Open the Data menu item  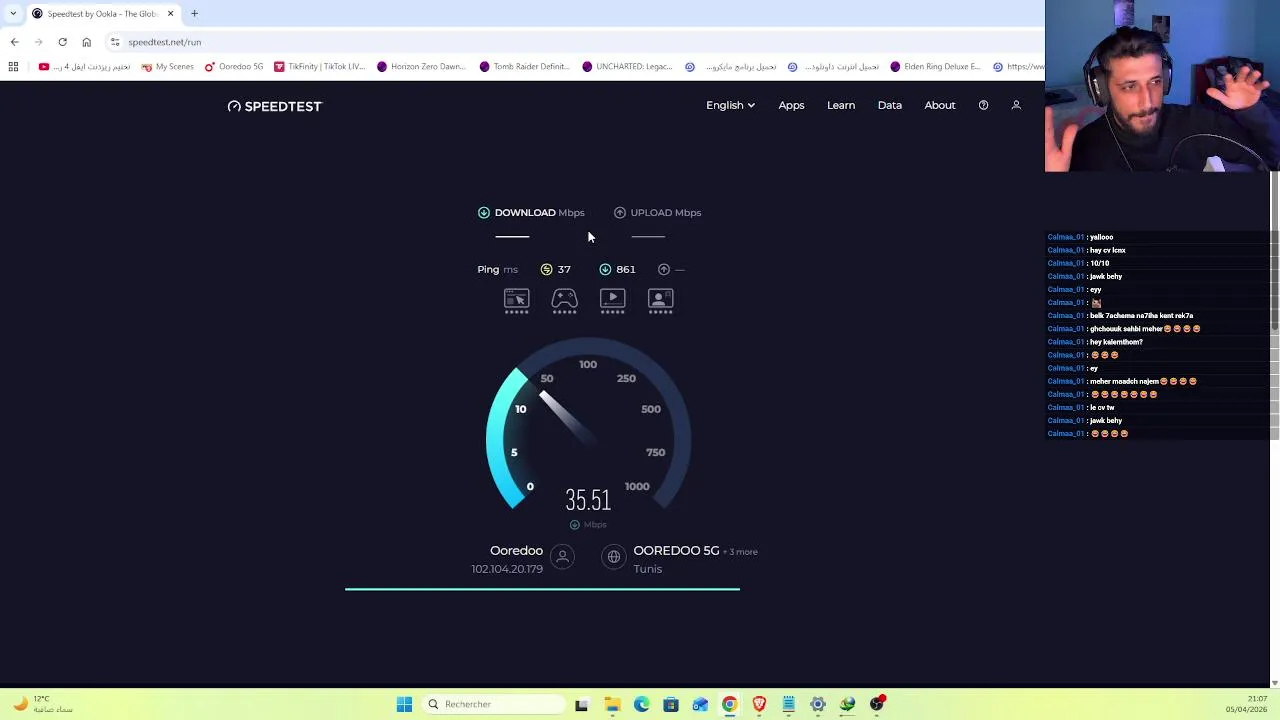pos(890,105)
